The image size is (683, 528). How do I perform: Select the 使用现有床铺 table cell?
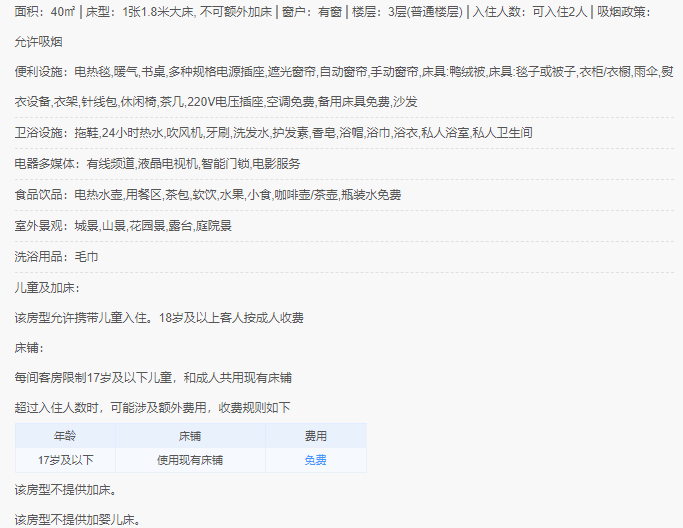pyautogui.click(x=190, y=460)
